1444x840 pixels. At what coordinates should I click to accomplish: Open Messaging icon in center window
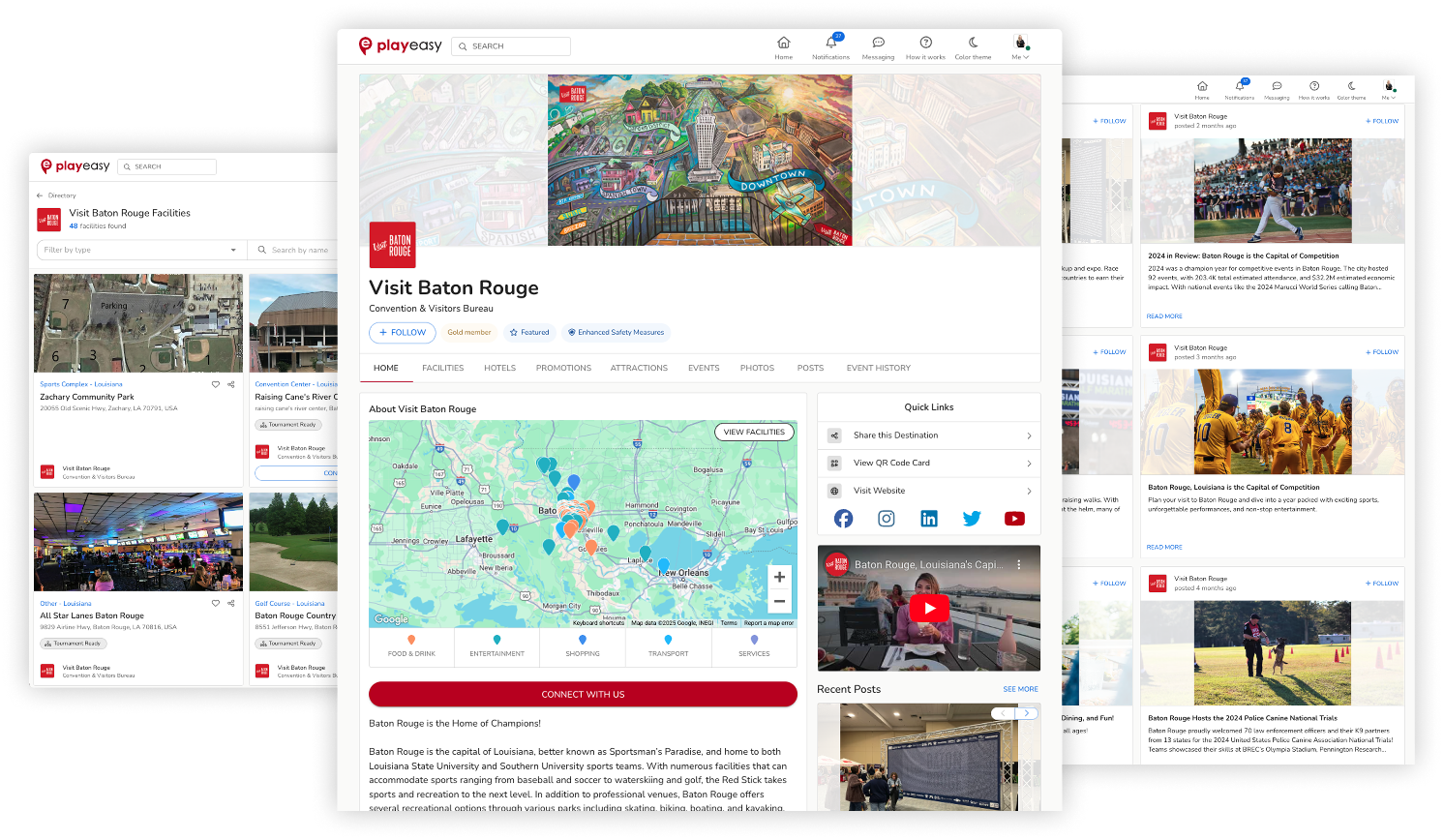tap(878, 47)
